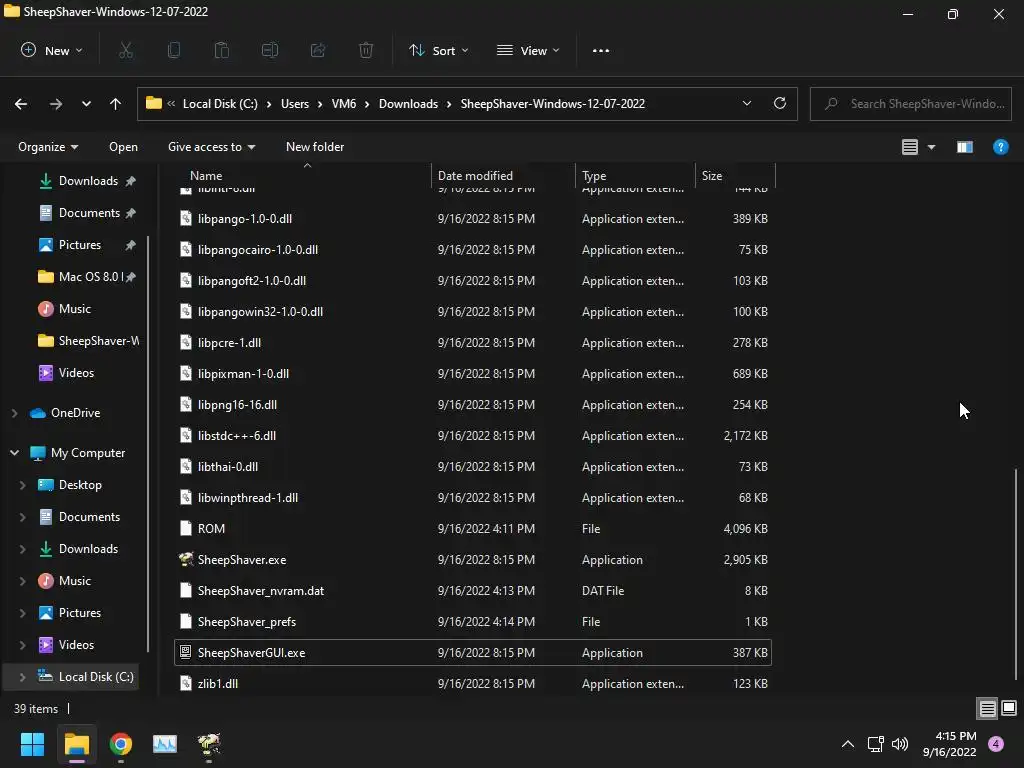Open the monitor app taskbar icon
Screen dimensions: 1024x768
(165, 744)
